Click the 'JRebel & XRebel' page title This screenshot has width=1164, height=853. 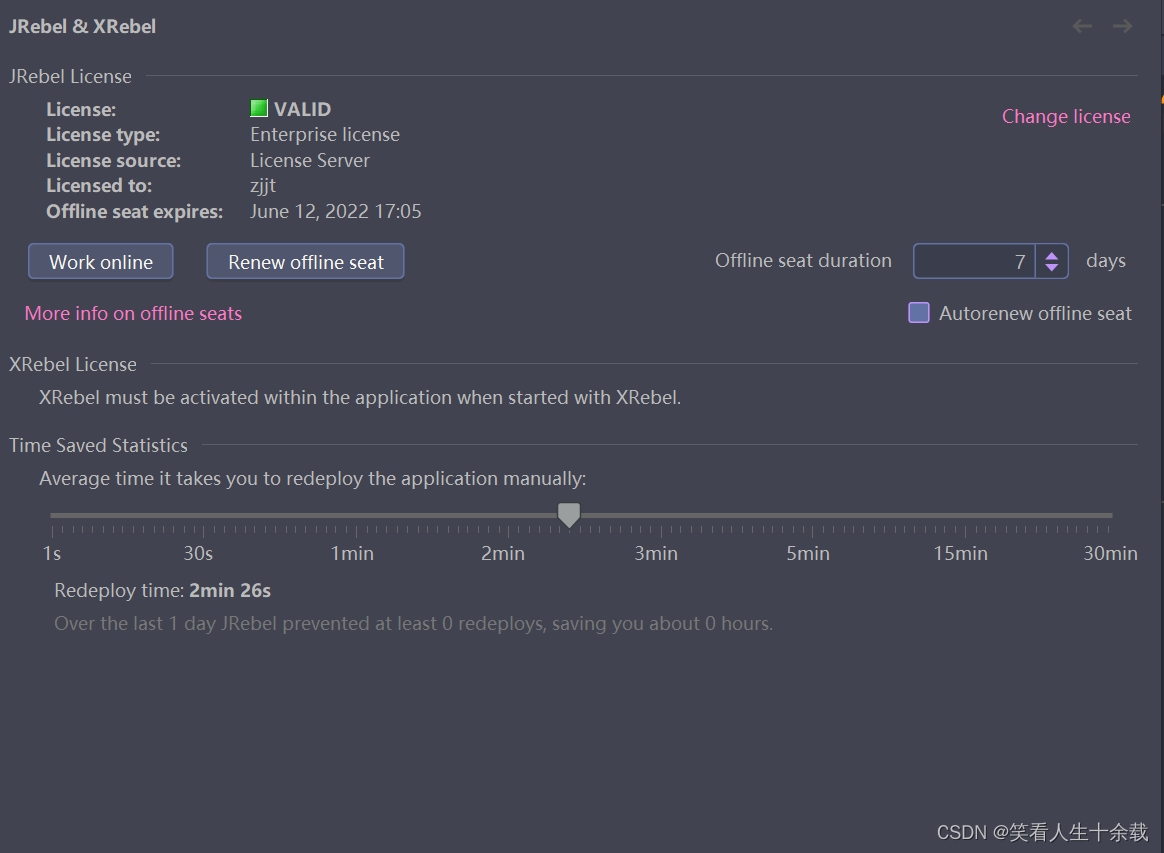[x=82, y=27]
